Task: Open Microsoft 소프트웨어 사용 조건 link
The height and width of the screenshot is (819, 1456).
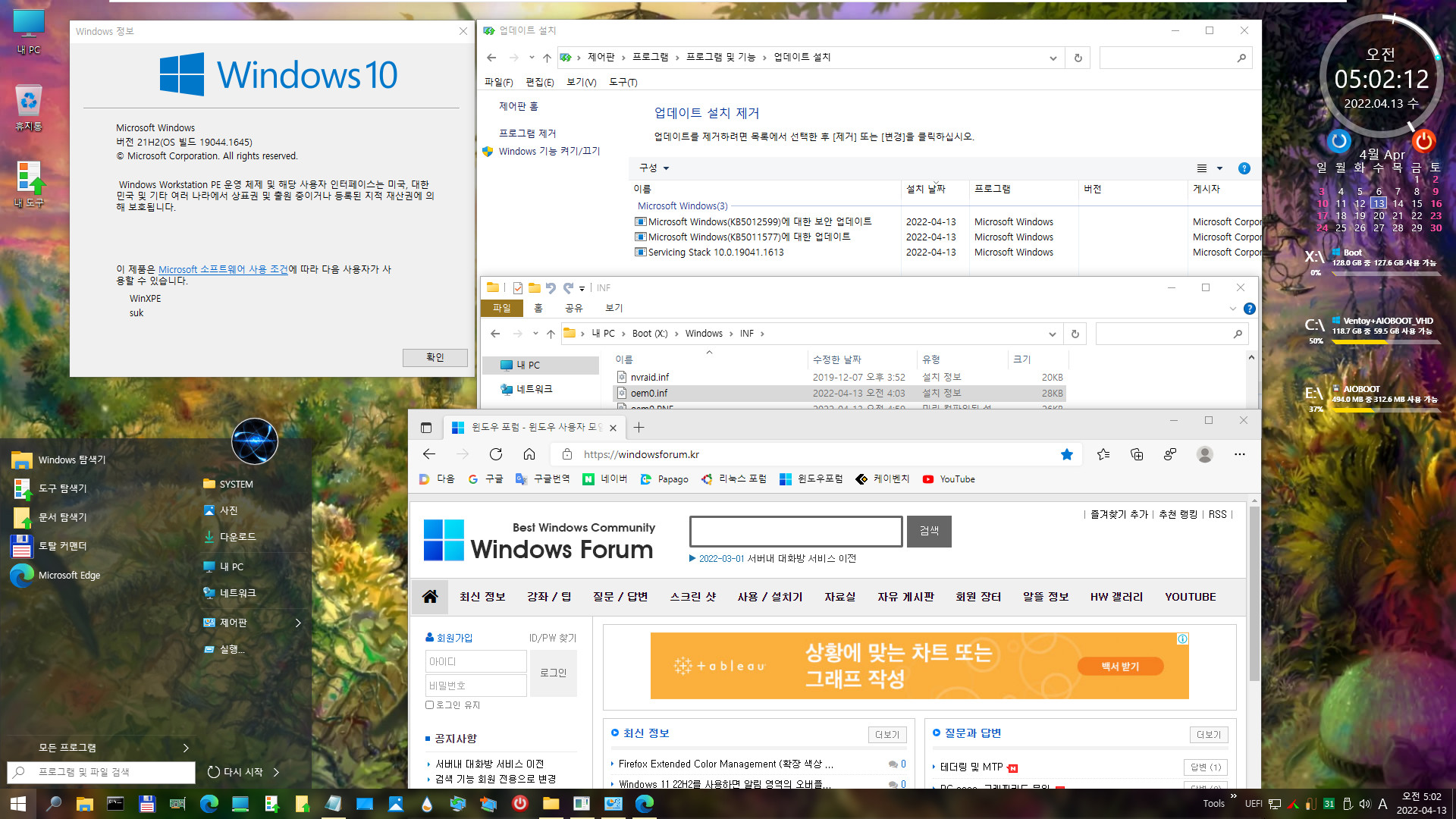Action: coord(223,269)
